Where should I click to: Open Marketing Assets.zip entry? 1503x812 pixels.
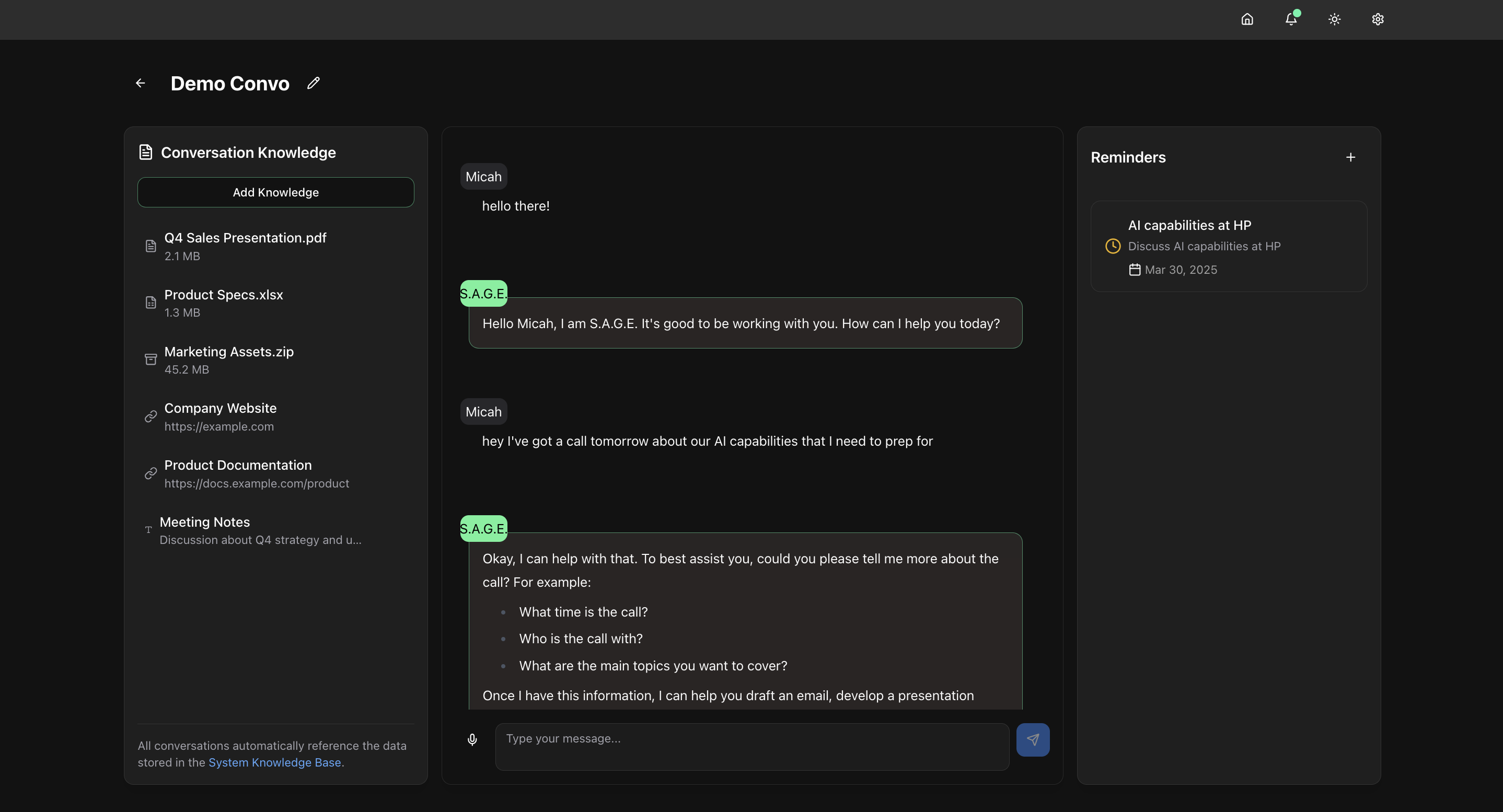click(x=229, y=359)
